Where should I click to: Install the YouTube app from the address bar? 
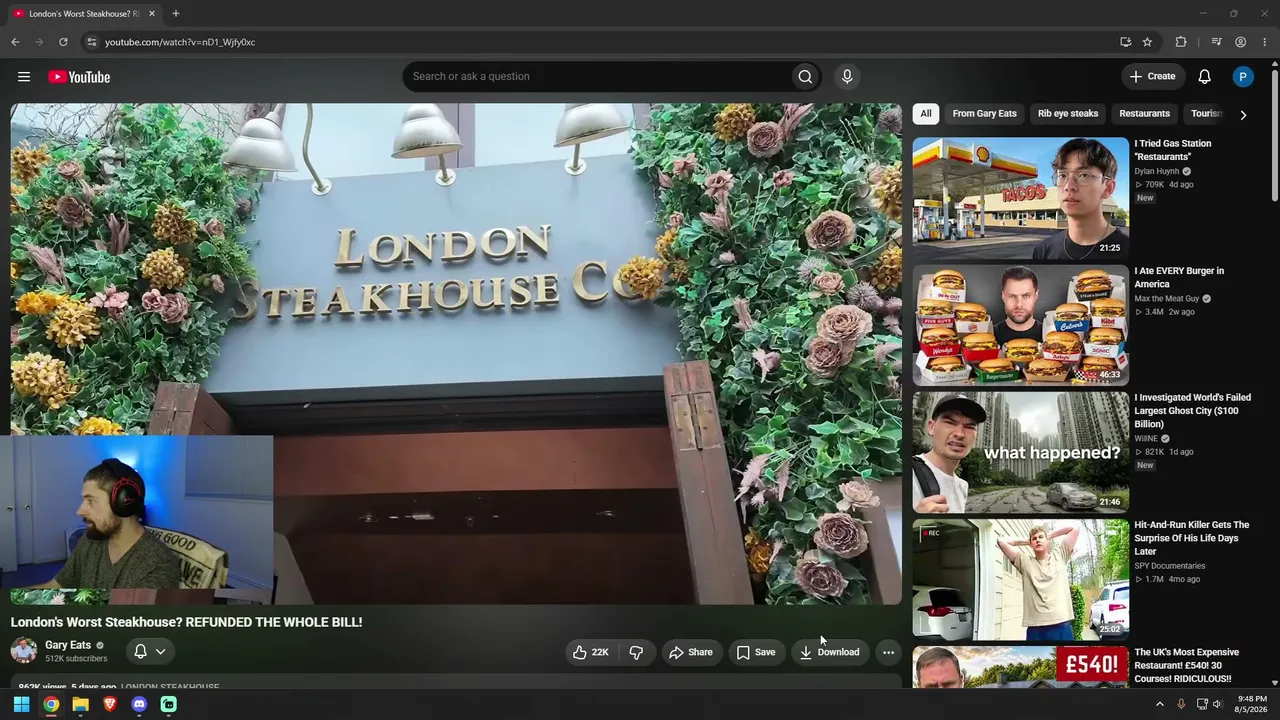[x=1125, y=42]
